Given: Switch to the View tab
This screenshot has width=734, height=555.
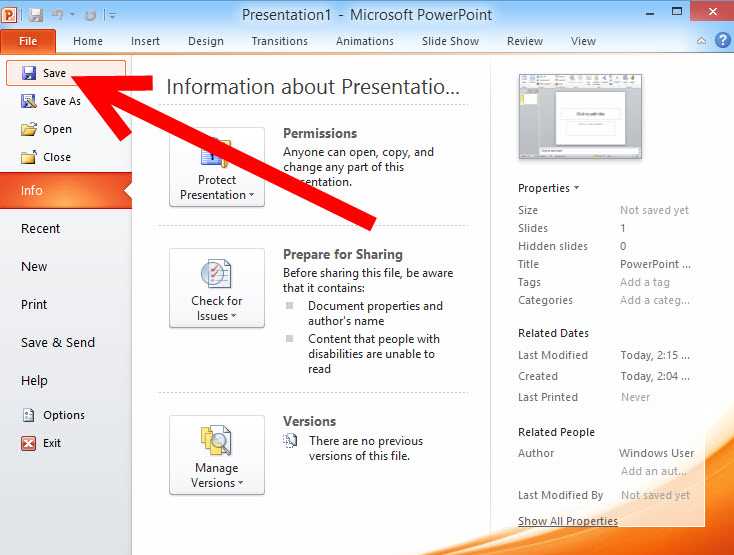Looking at the screenshot, I should (583, 41).
